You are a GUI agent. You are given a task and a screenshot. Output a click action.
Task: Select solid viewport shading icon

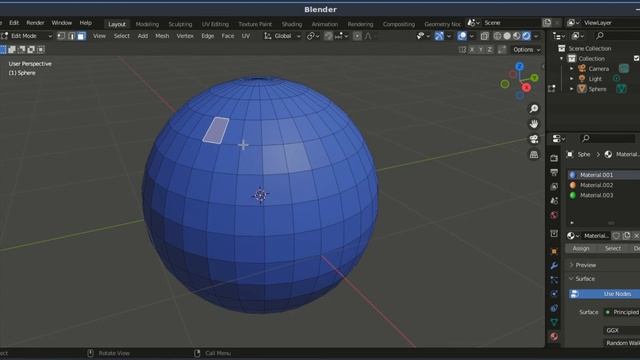point(507,36)
